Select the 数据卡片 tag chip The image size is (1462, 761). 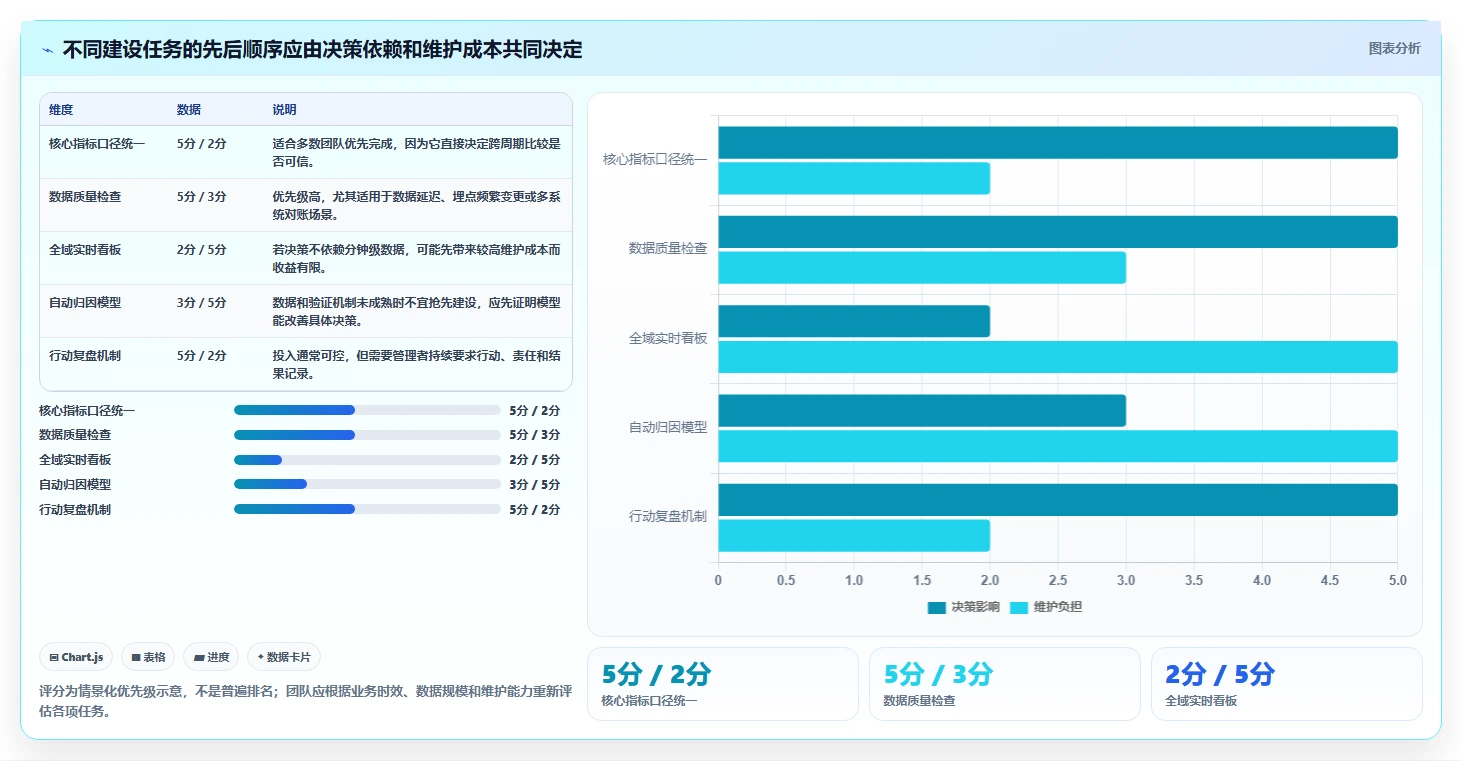pos(284,657)
